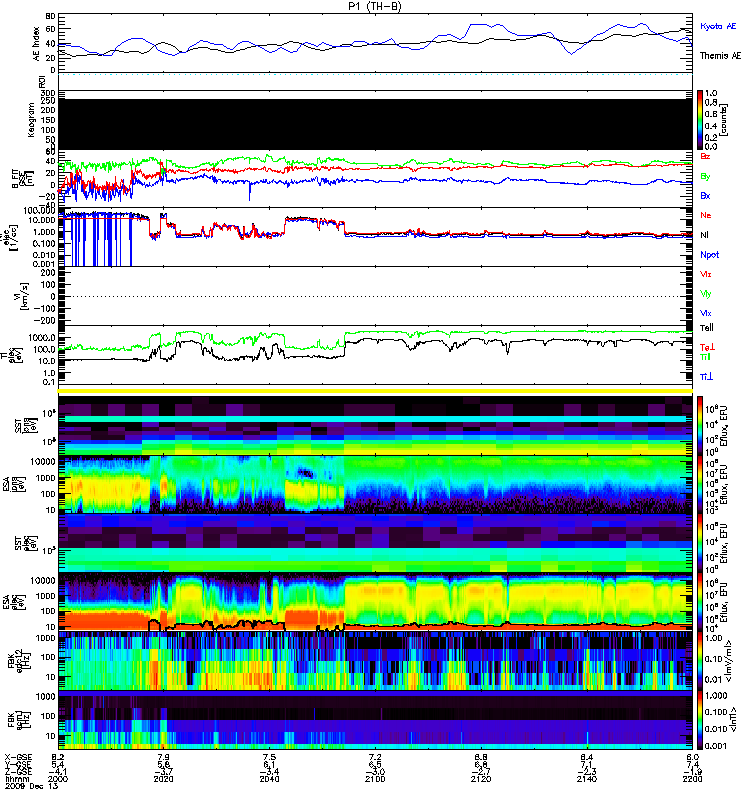Click the 2200 time tick label

(x=692, y=779)
